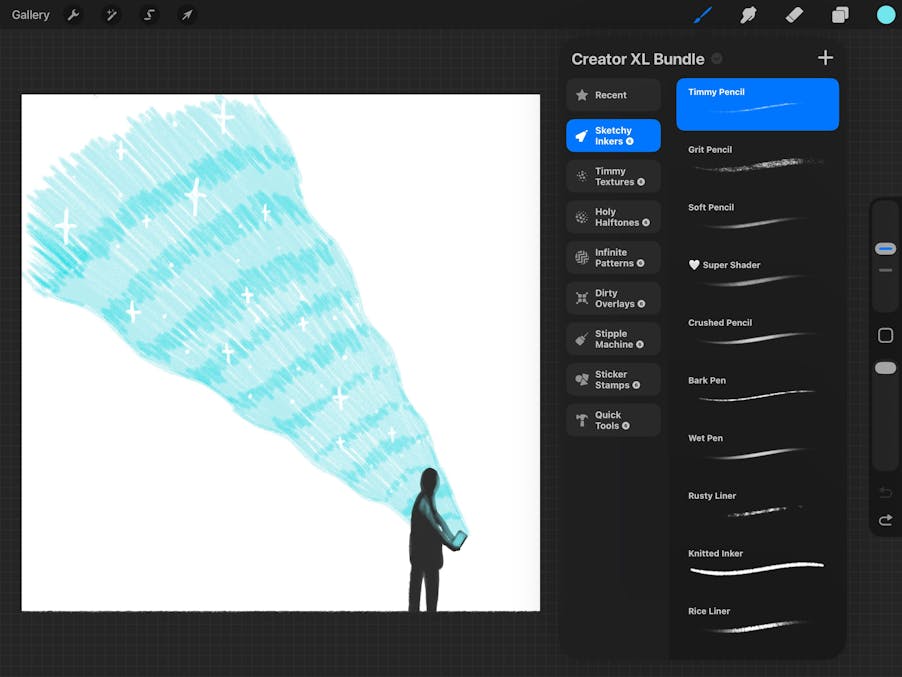
Task: Select the Selection S-shaped tool
Action: pyautogui.click(x=149, y=15)
